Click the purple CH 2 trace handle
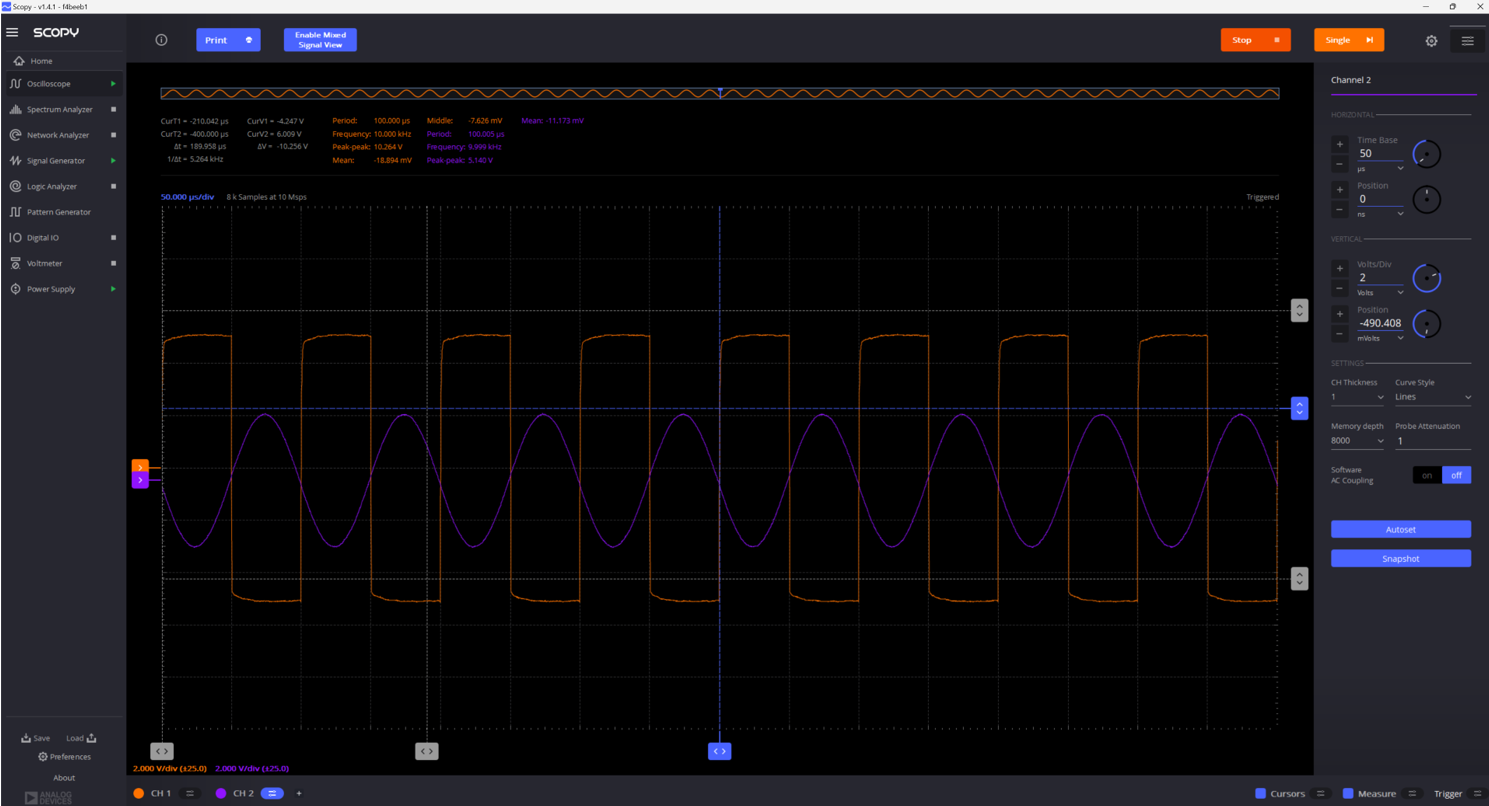Viewport: 1489px width, 806px height. click(x=140, y=481)
